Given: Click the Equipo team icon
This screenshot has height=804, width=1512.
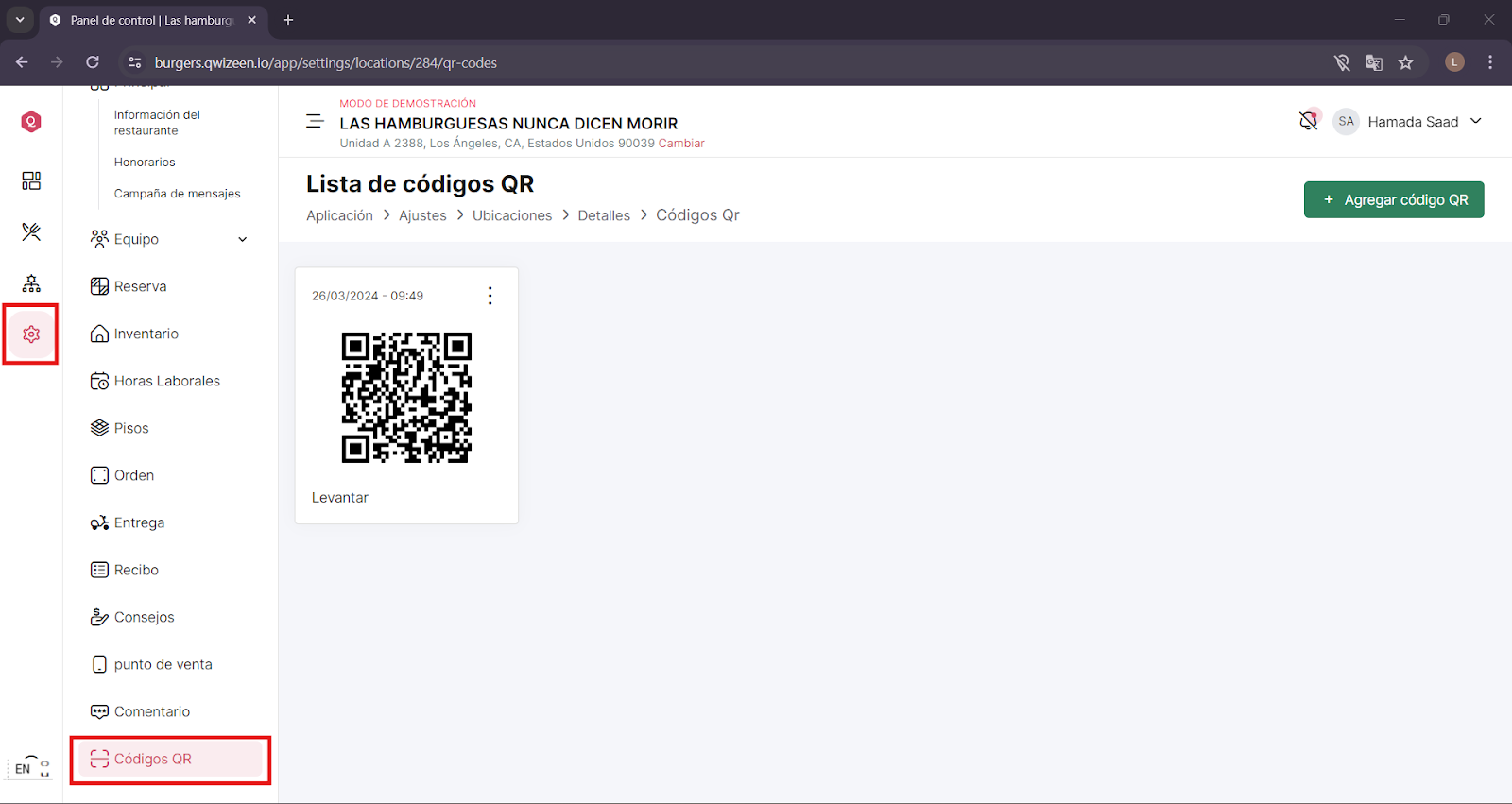Looking at the screenshot, I should tap(99, 239).
